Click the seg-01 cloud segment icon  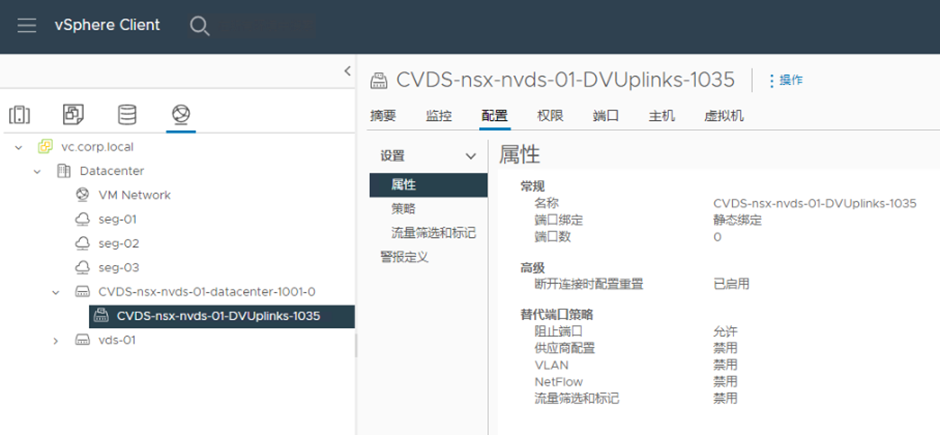pyautogui.click(x=82, y=220)
